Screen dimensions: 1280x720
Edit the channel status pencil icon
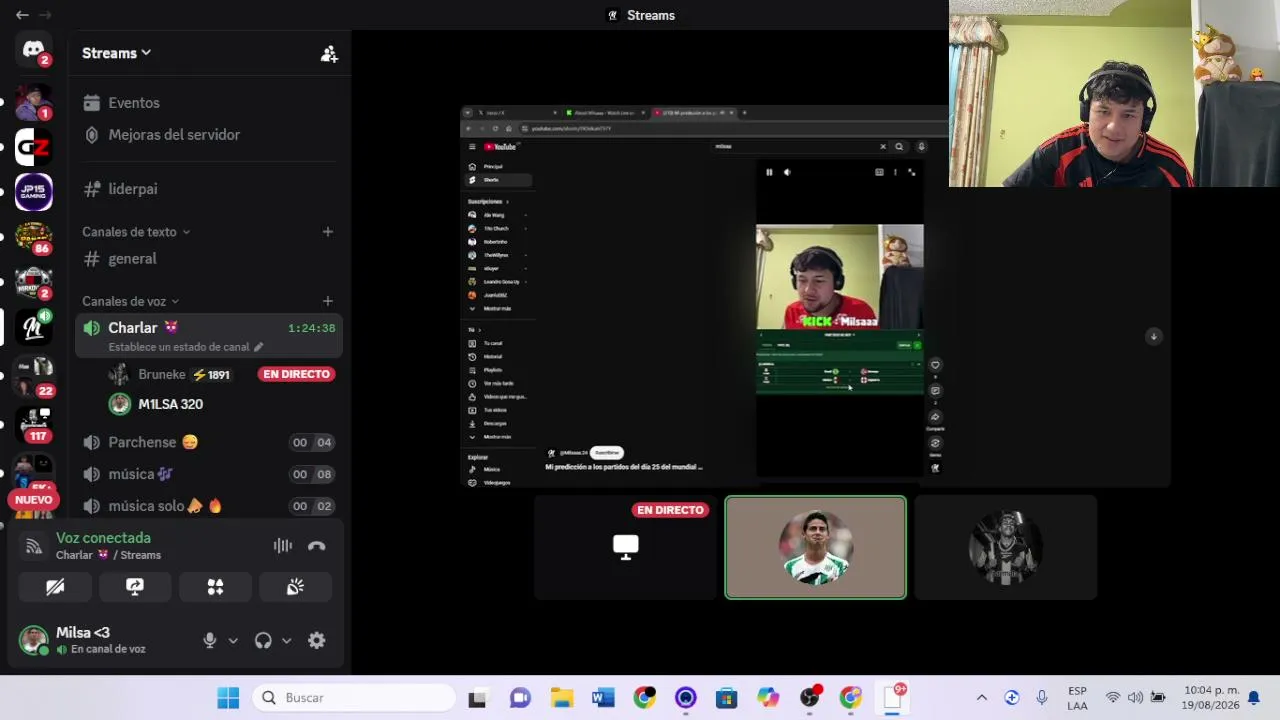(258, 347)
